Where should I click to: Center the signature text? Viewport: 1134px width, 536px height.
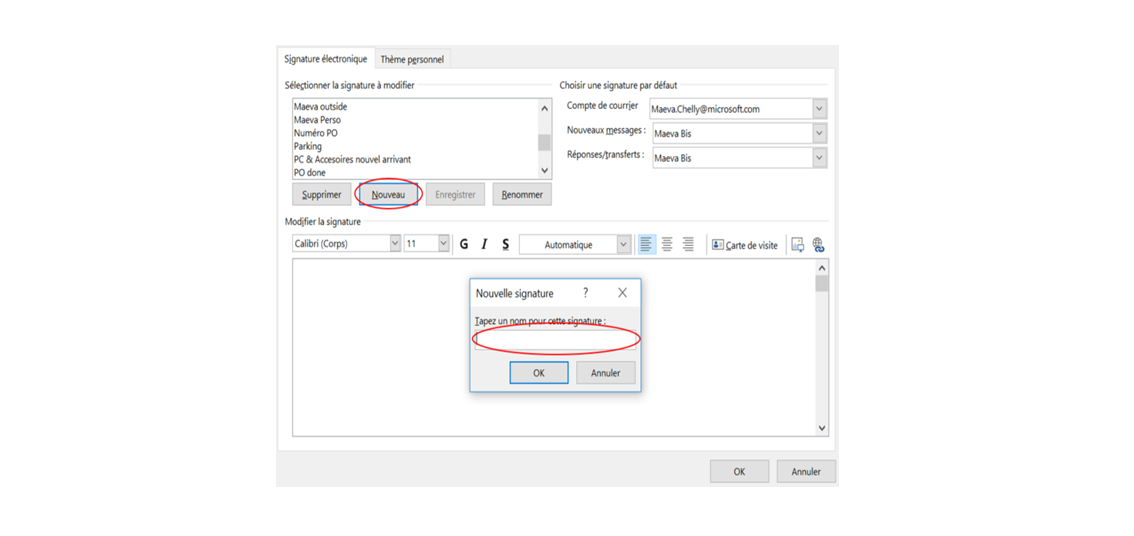click(667, 244)
